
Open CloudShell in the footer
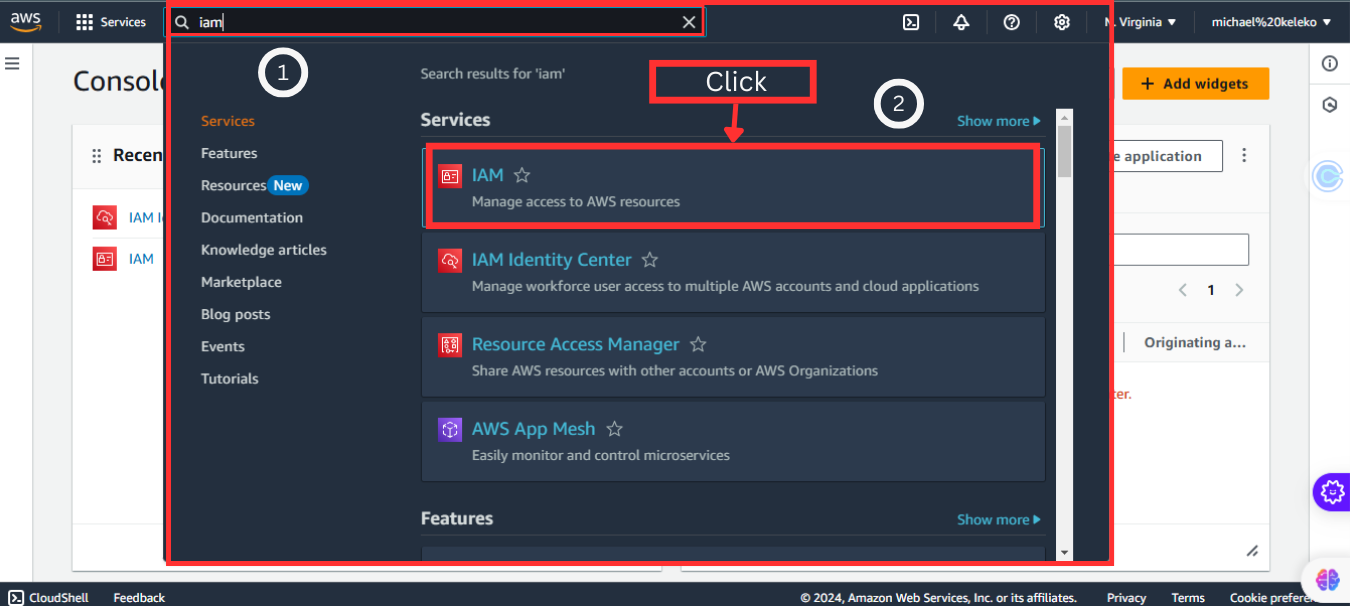click(x=49, y=598)
